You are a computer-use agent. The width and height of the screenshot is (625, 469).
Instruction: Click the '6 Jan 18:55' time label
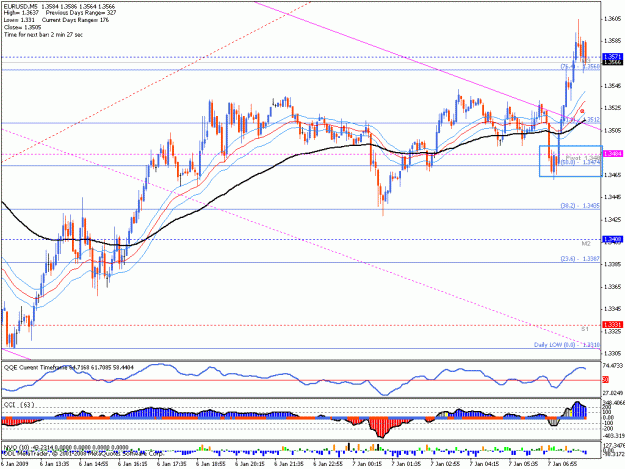coord(211,464)
